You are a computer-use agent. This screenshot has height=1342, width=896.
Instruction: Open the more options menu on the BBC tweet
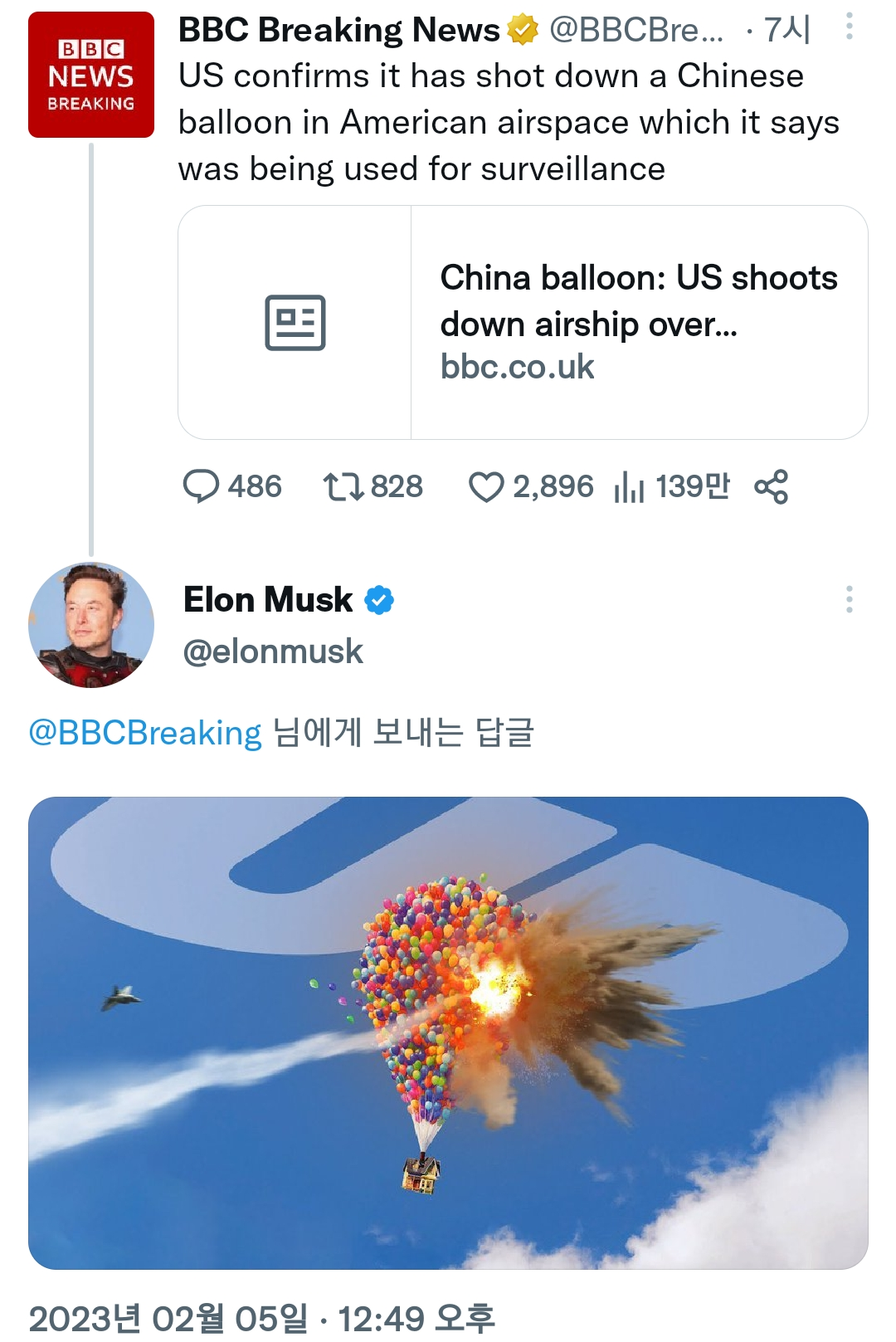849,27
